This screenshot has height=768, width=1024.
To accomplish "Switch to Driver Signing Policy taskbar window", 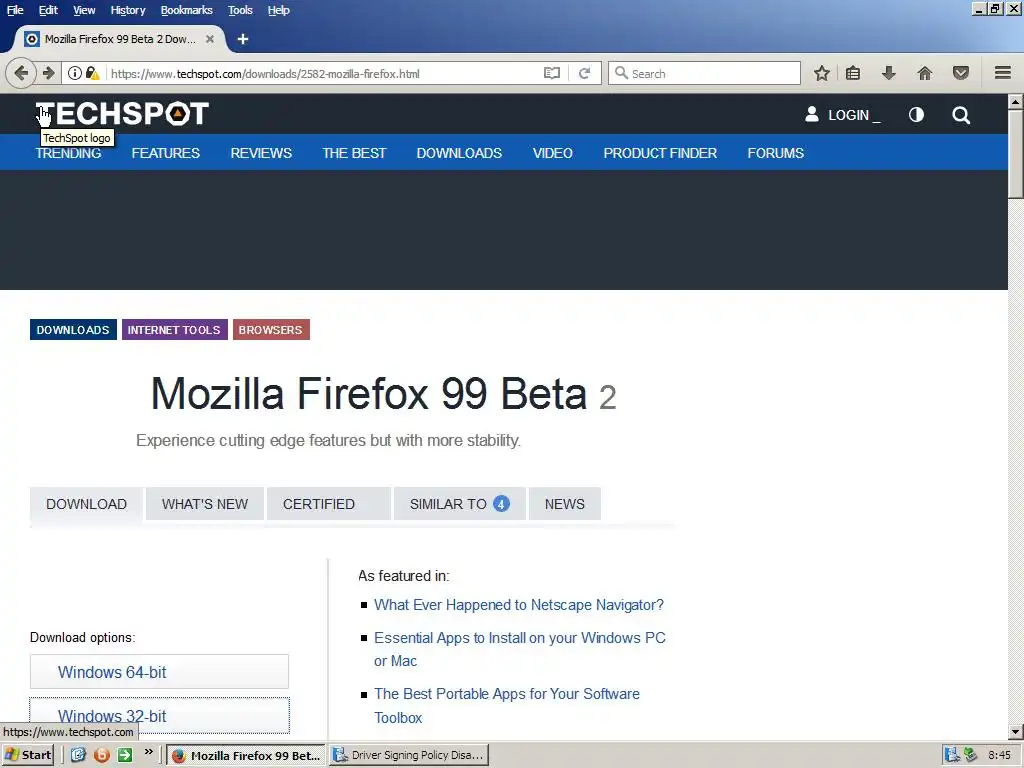I will (409, 755).
